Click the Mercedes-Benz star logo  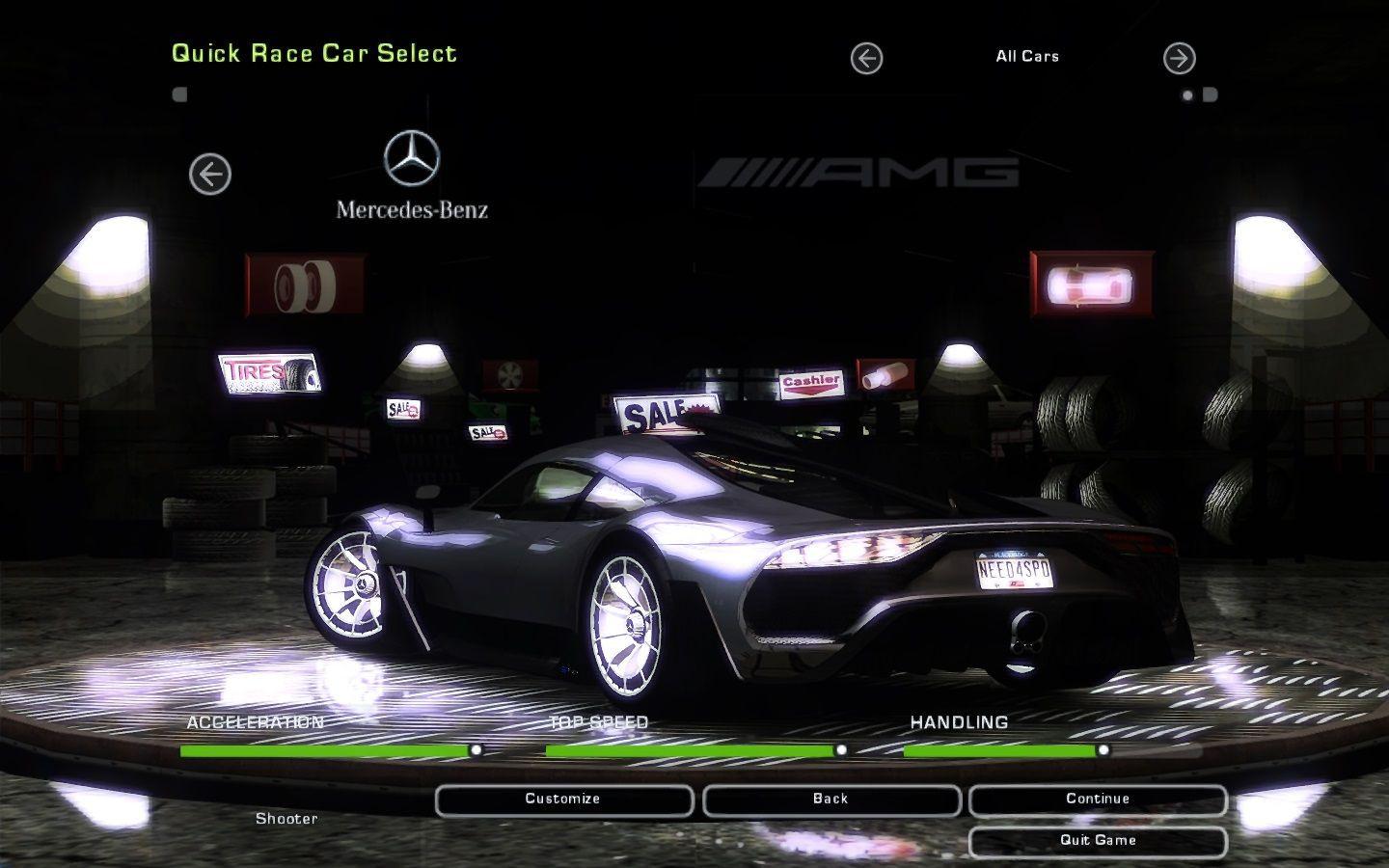[412, 158]
